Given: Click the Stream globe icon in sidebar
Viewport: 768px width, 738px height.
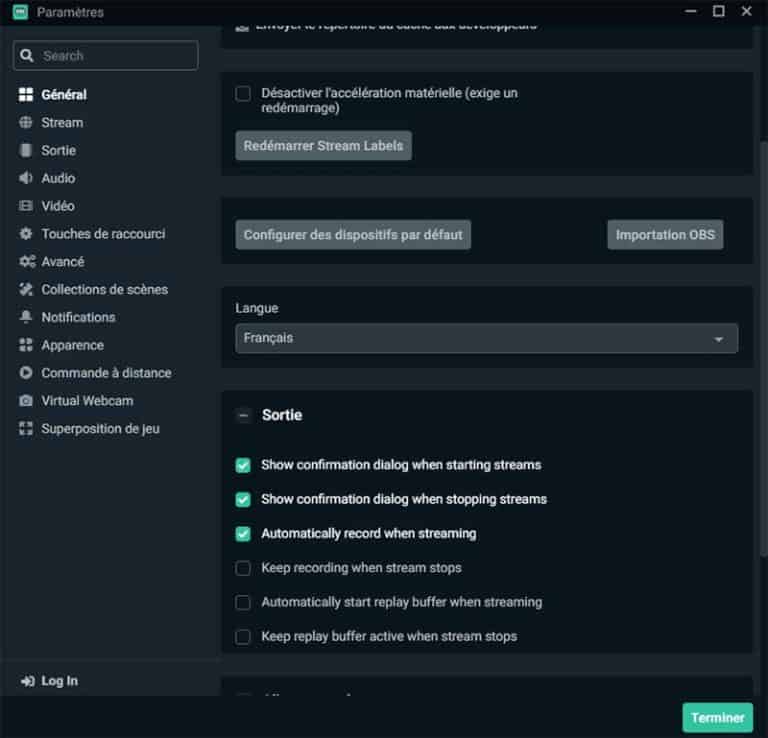Looking at the screenshot, I should (x=26, y=123).
